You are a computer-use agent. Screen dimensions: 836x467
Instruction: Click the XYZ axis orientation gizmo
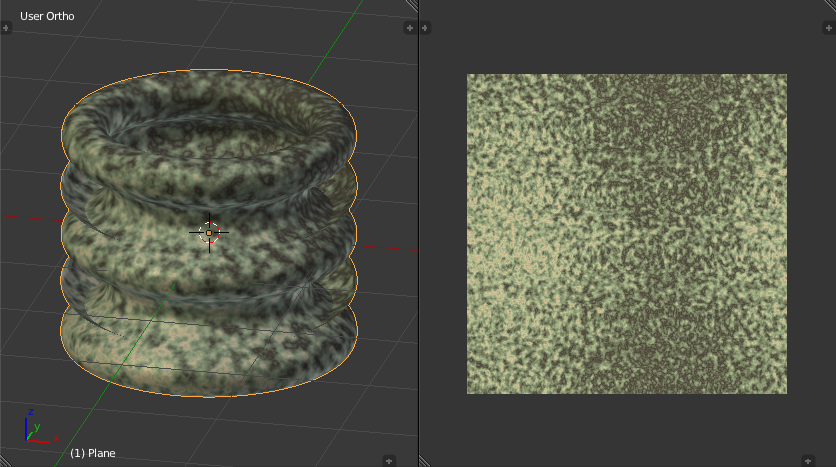click(x=39, y=426)
